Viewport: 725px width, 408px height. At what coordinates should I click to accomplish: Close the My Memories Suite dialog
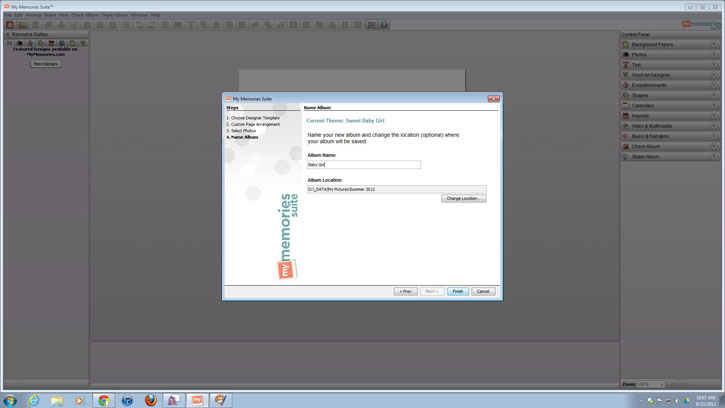[x=493, y=99]
